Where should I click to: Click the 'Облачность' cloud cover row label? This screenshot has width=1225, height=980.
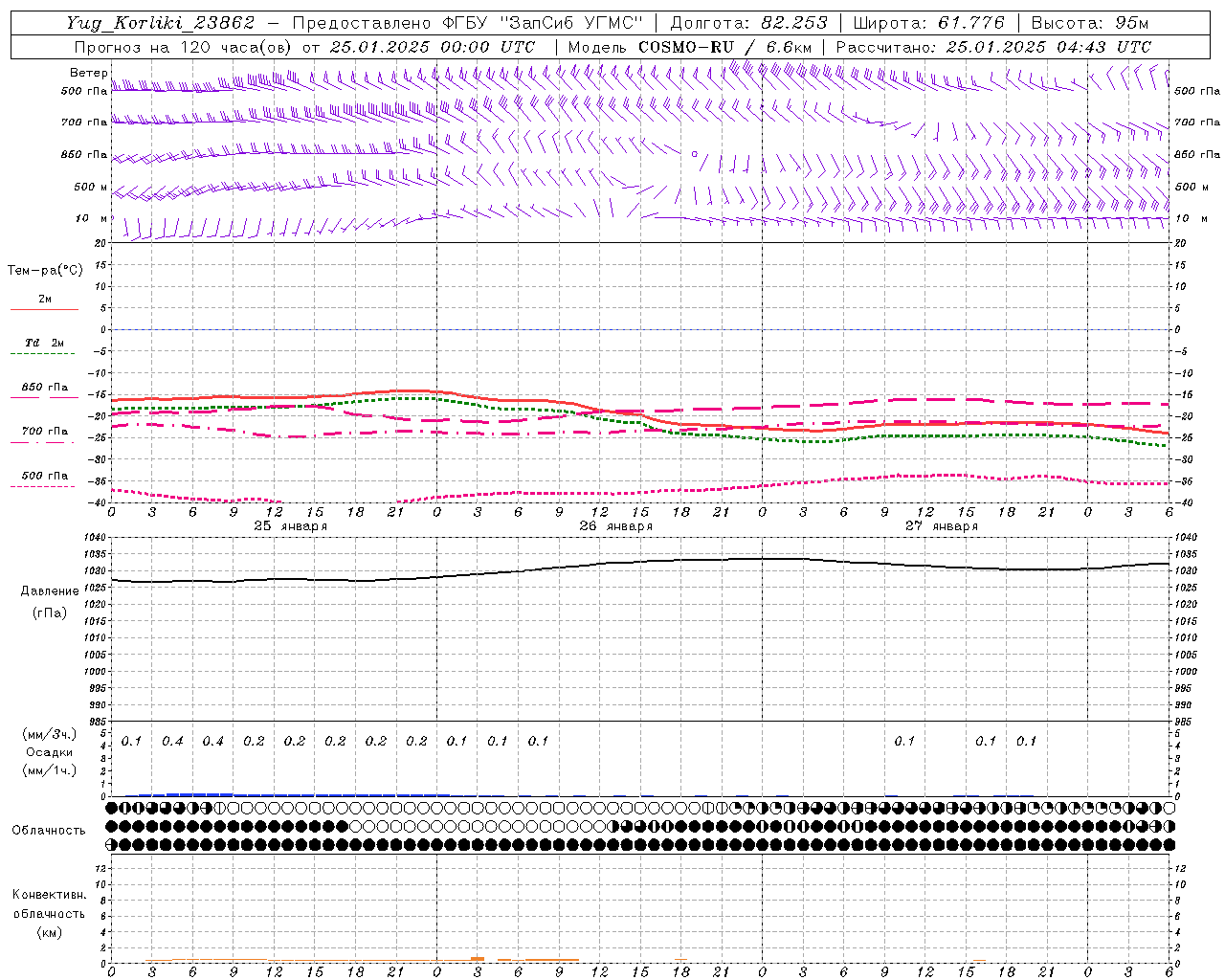[x=49, y=831]
